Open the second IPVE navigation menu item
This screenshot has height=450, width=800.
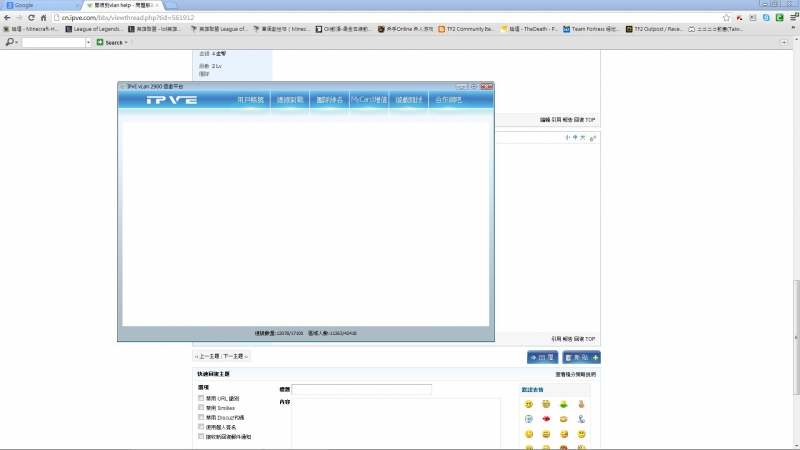(290, 100)
